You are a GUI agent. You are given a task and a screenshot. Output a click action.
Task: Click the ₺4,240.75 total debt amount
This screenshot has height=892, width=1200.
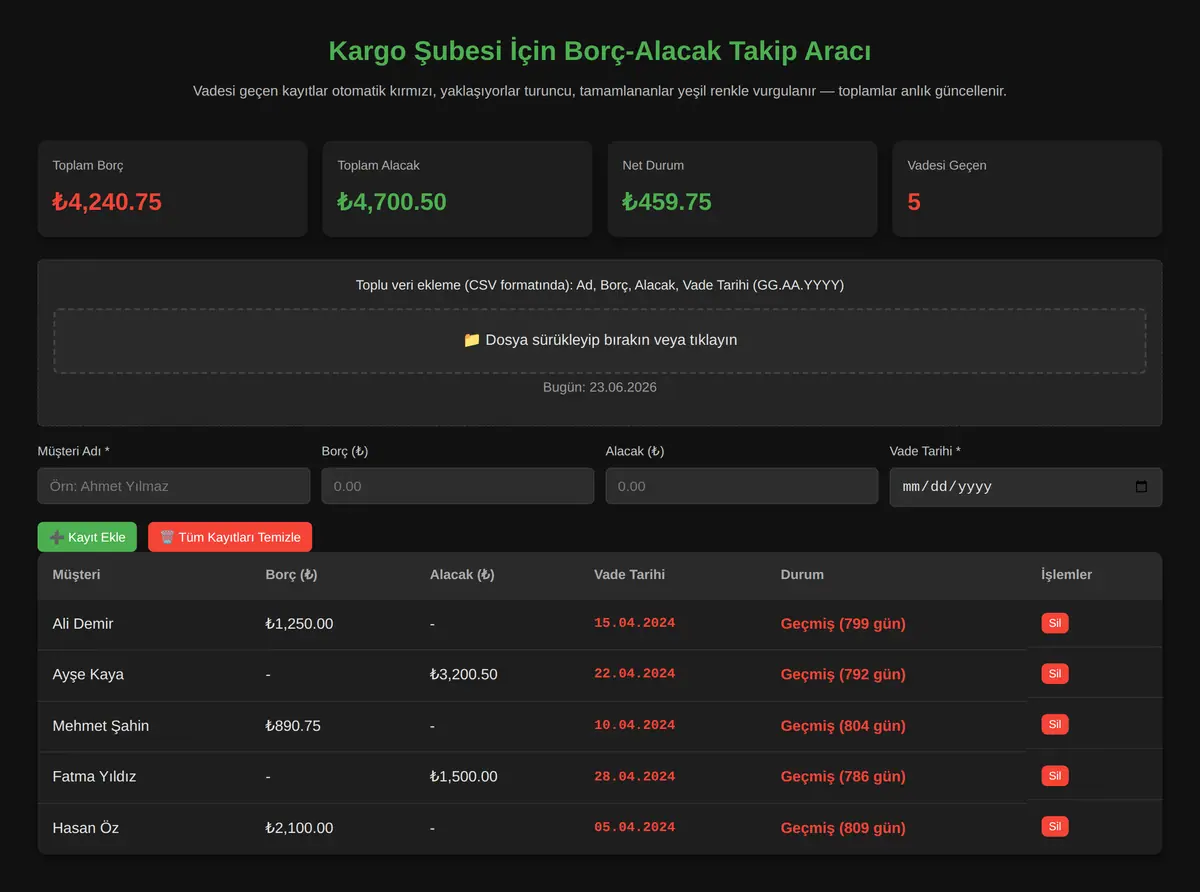[107, 202]
